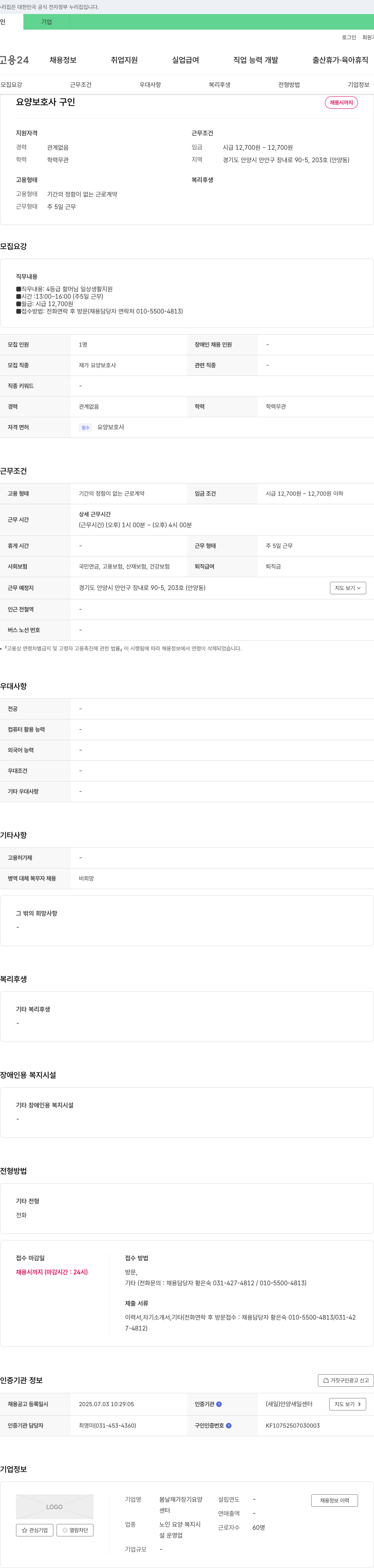
Task: Click the star icon on 관심기업 button
Action: click(24, 1530)
